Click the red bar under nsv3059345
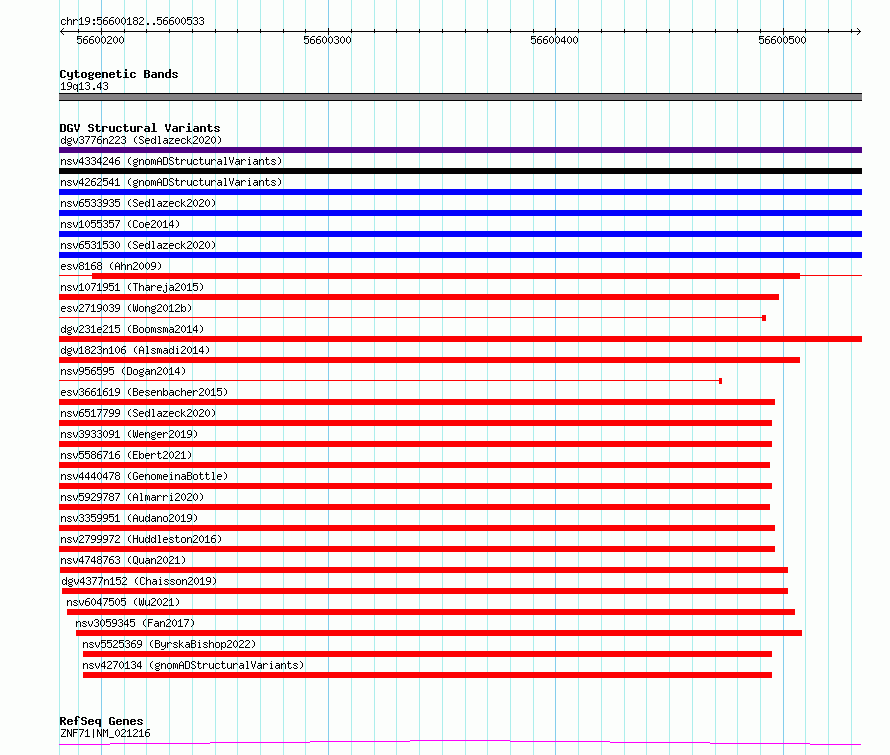 [439, 634]
